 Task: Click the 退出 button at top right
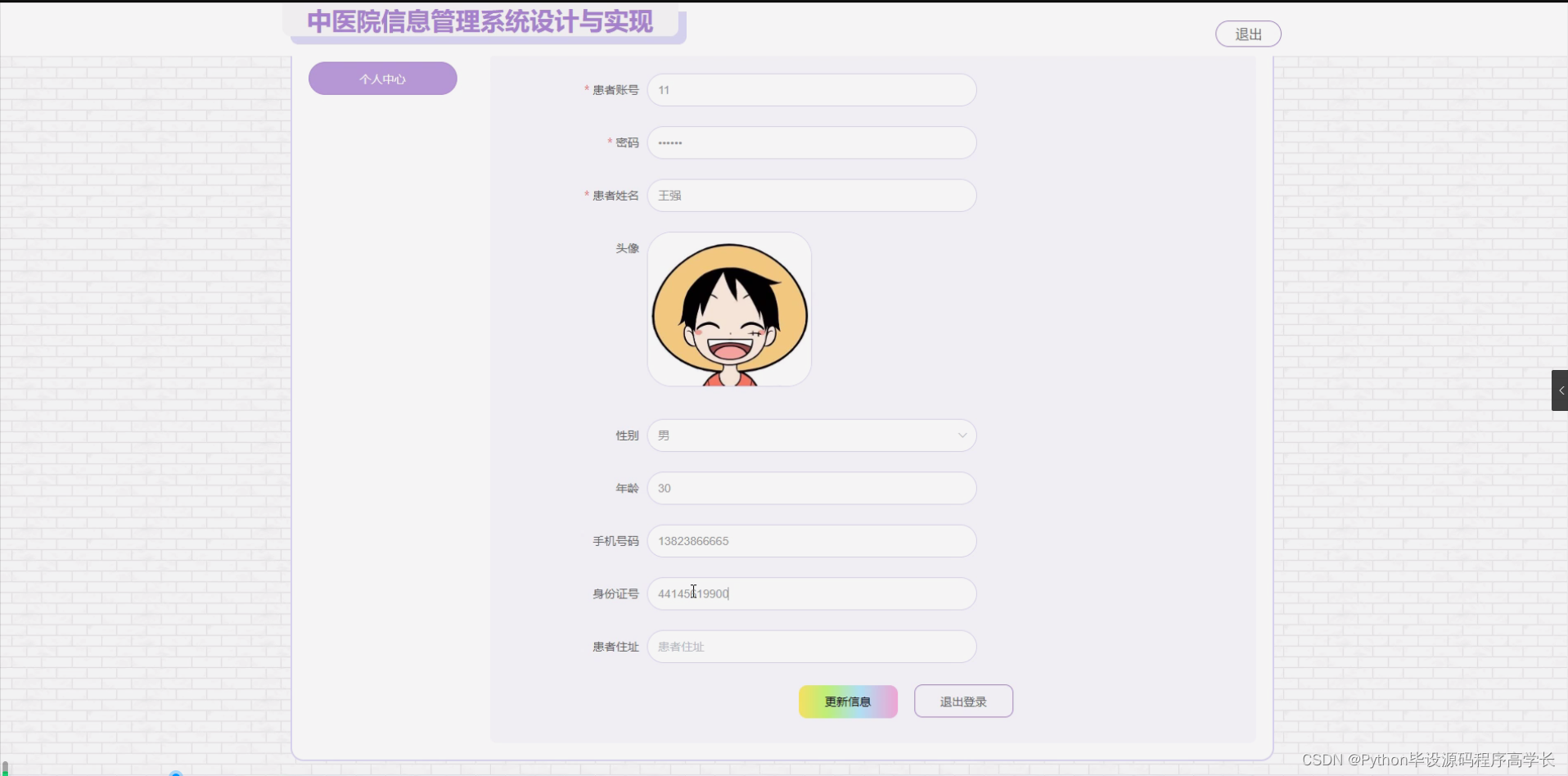1248,34
